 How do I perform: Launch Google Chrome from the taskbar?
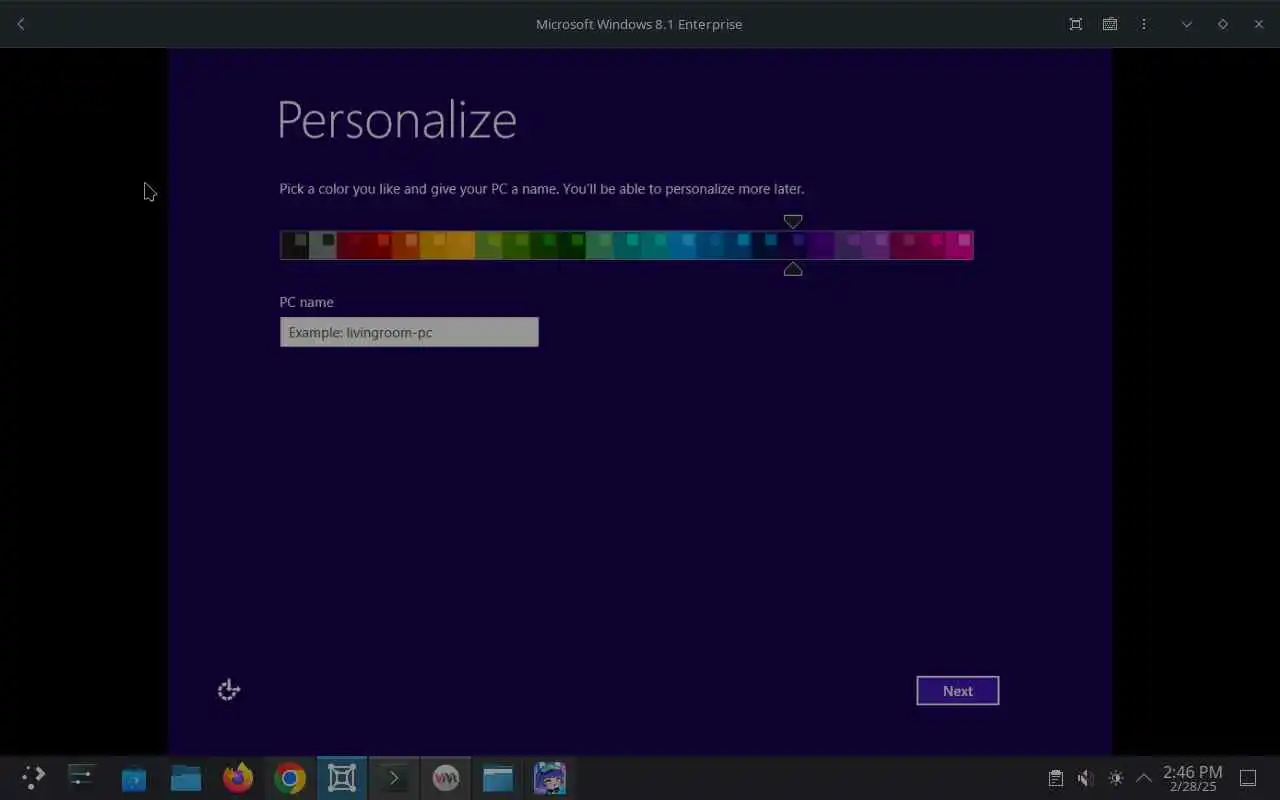(290, 778)
